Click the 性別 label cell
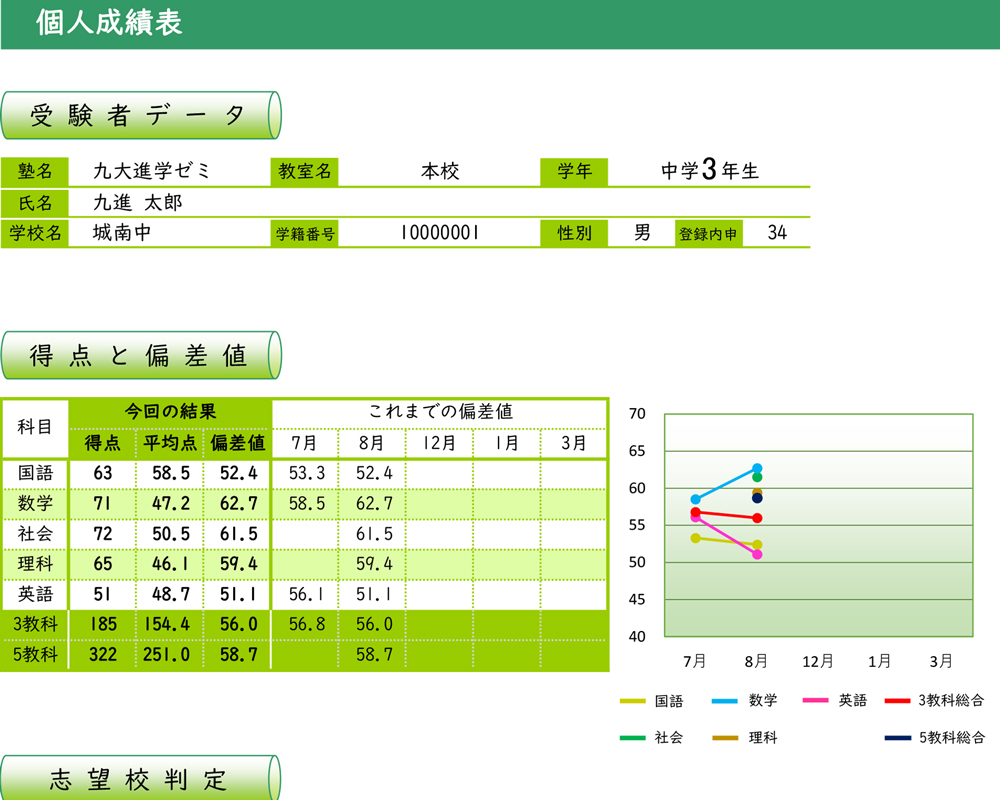This screenshot has height=800, width=1000. [574, 233]
